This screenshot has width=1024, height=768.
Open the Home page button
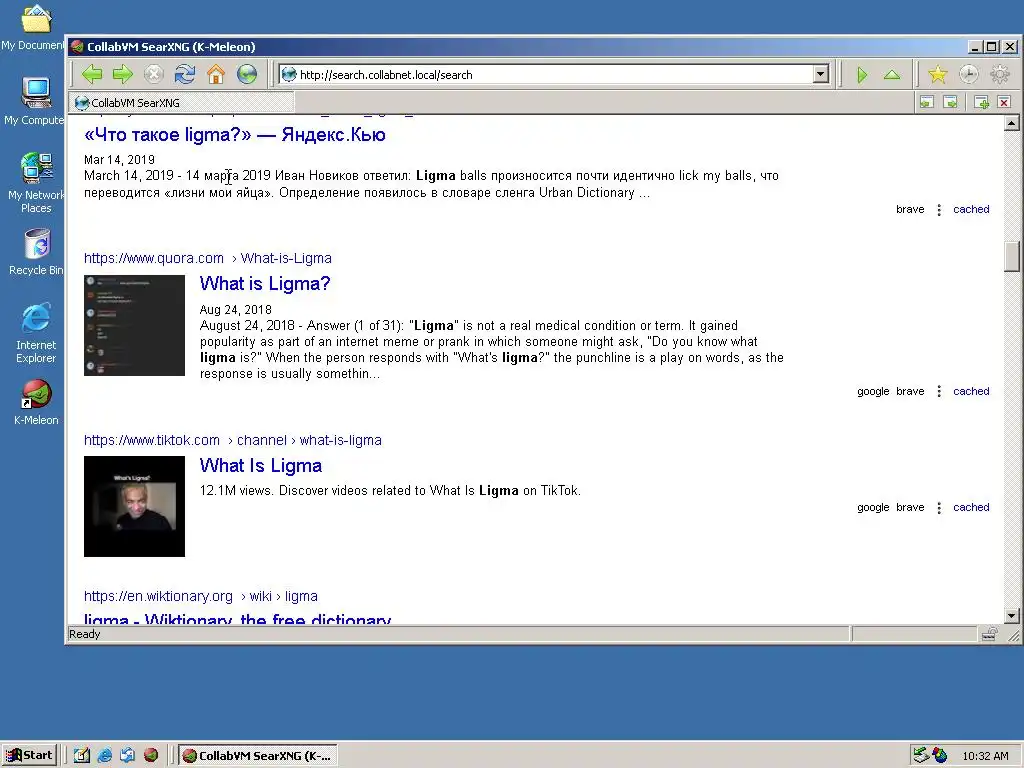(216, 74)
